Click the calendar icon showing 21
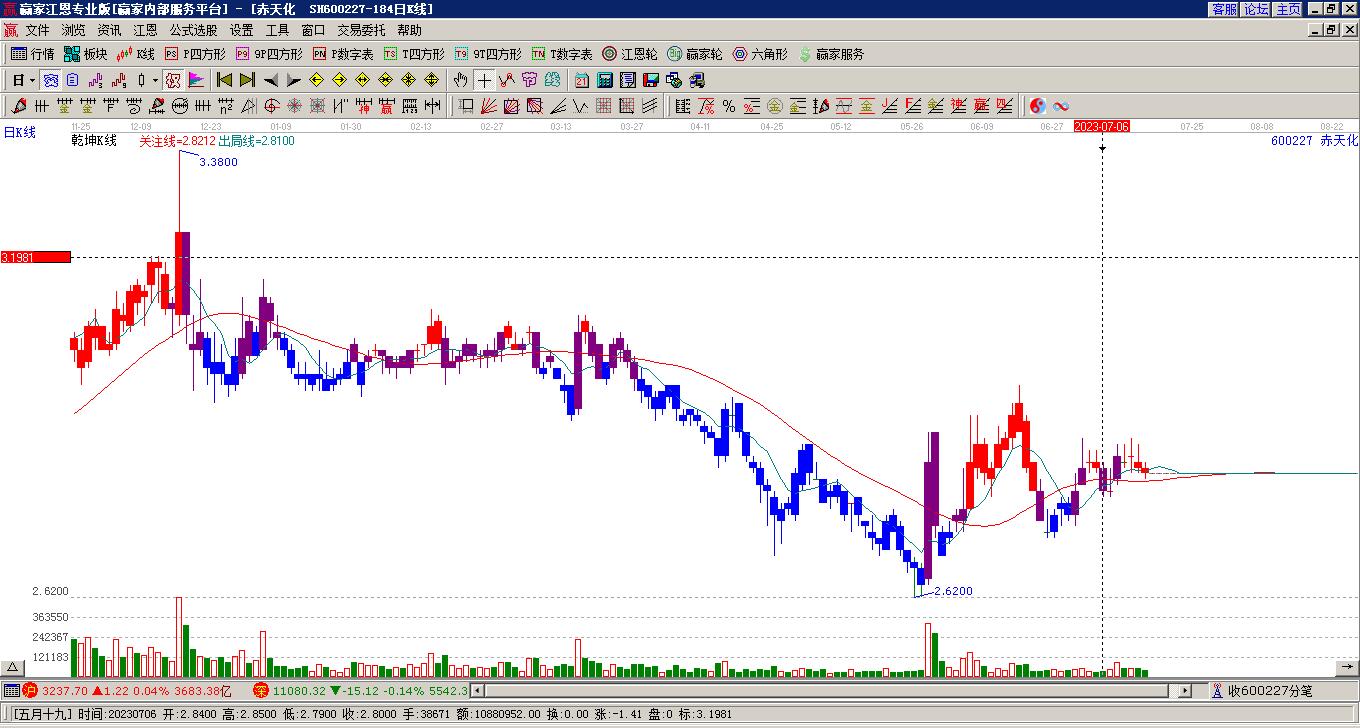The height and width of the screenshot is (728, 1360). tap(581, 80)
